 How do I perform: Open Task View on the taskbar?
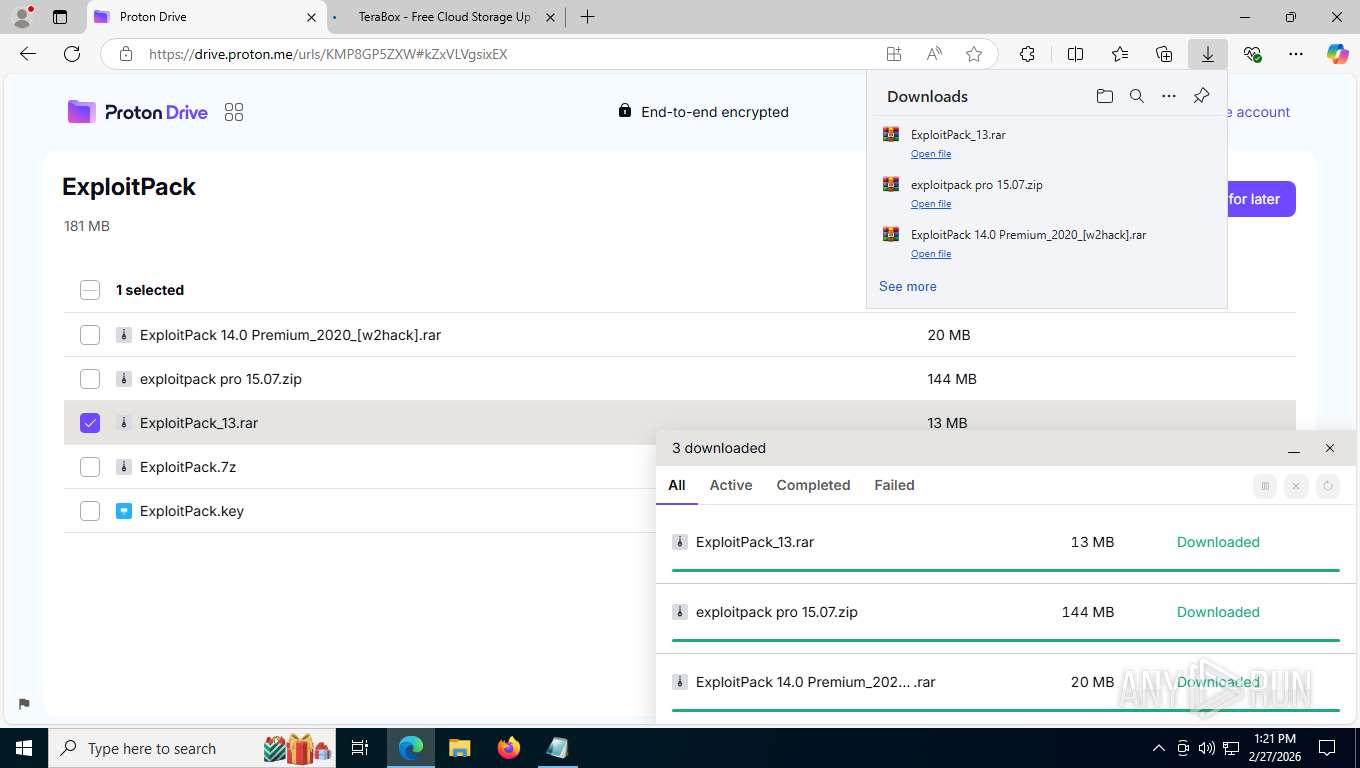point(360,748)
